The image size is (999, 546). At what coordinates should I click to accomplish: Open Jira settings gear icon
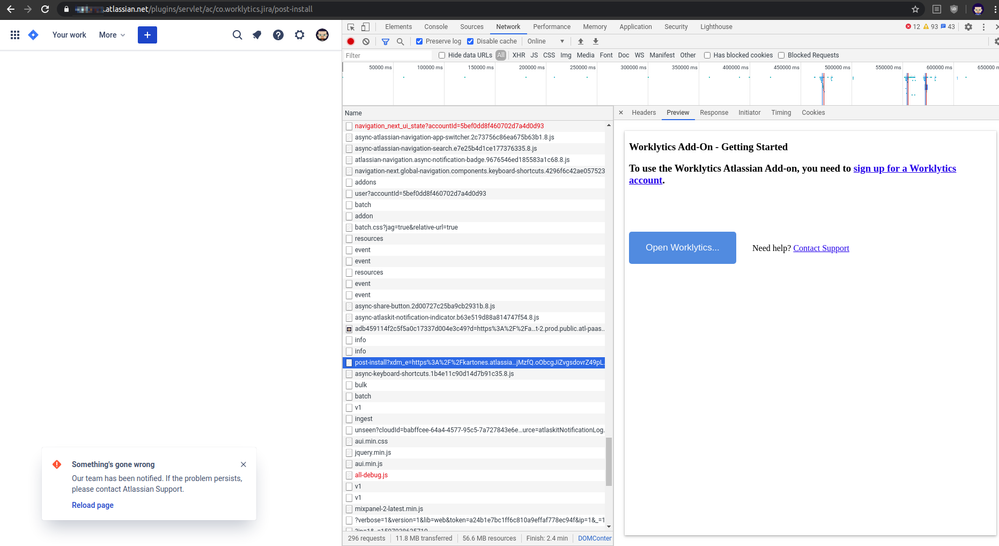coord(299,35)
